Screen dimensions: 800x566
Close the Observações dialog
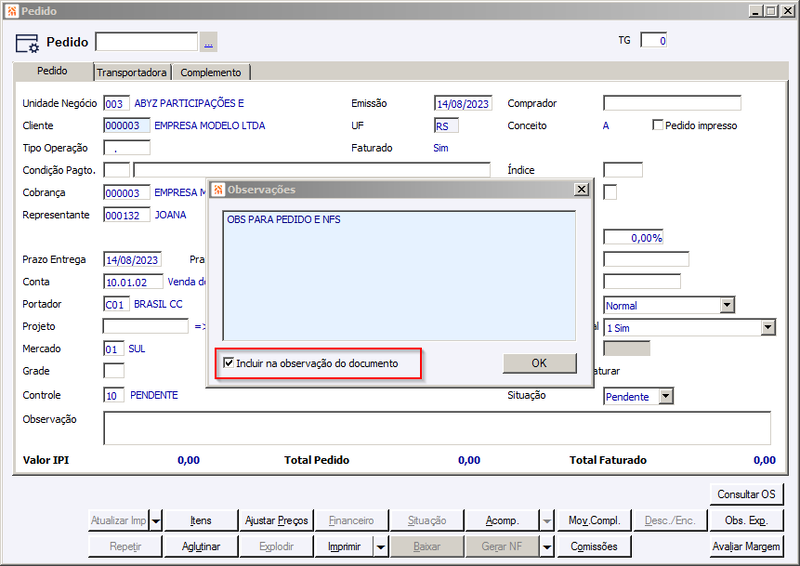pyautogui.click(x=581, y=189)
